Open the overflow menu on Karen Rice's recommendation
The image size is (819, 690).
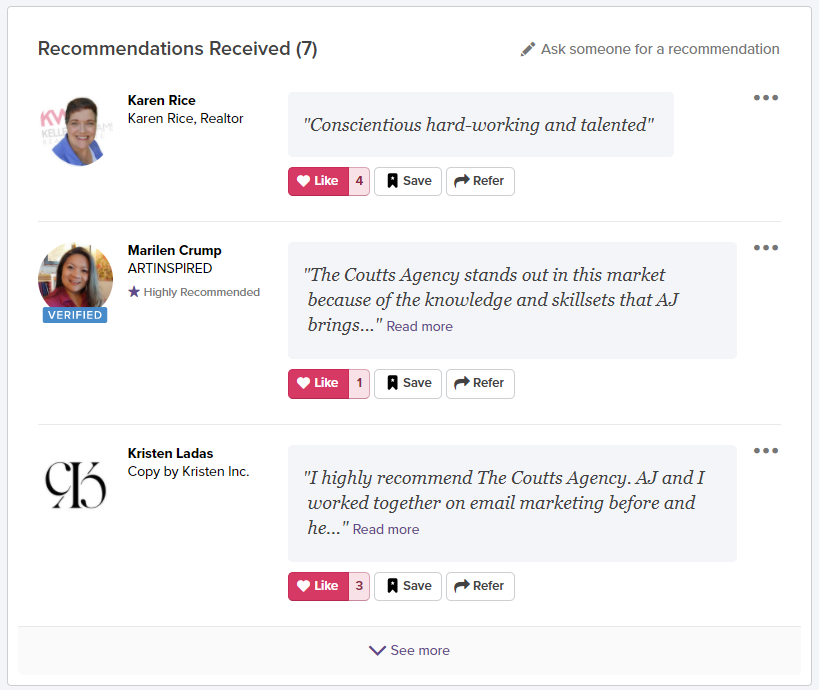[765, 97]
